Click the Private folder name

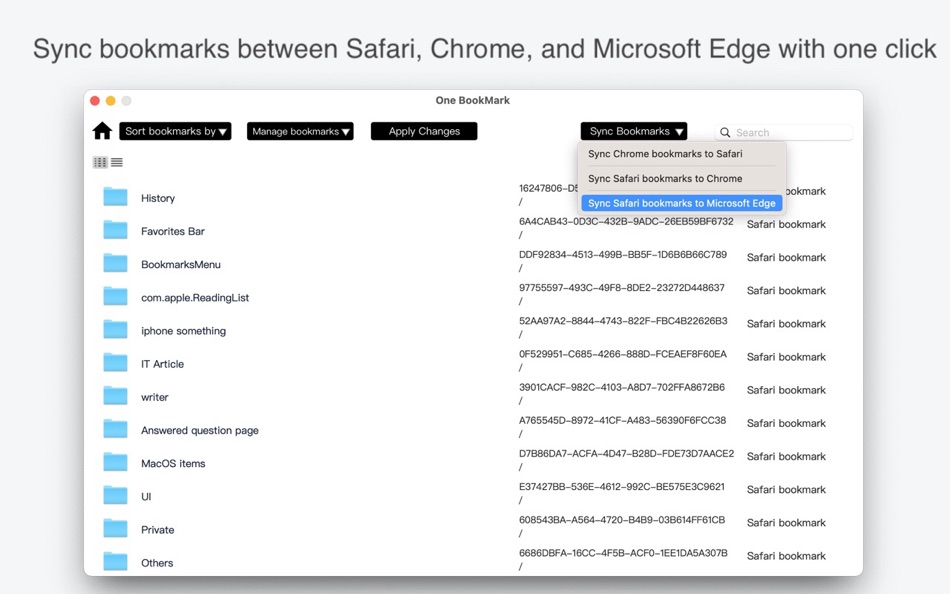pyautogui.click(x=158, y=530)
